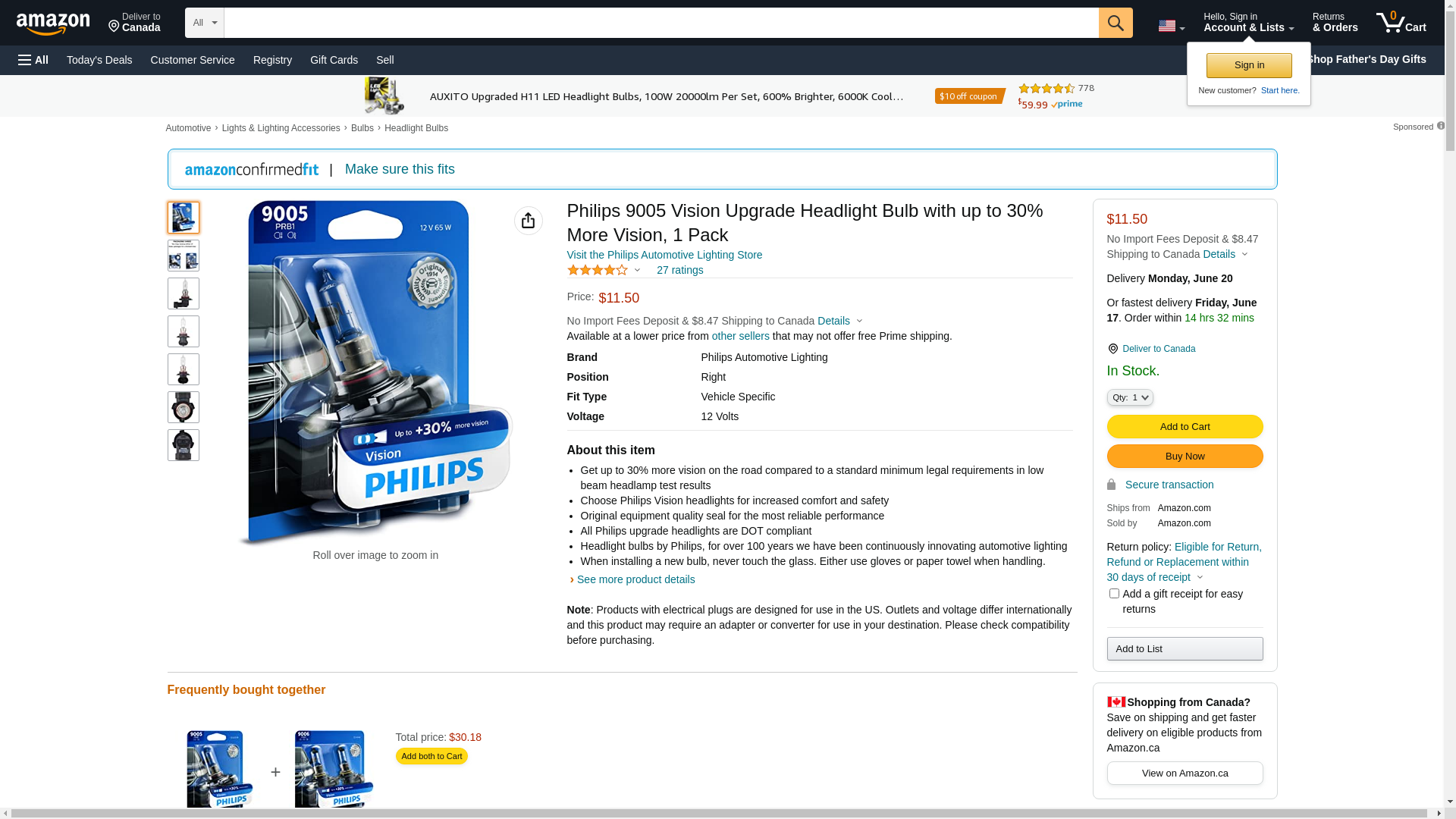Screen dimensions: 1456x819
Task: Open Today's Deals in navigation bar
Action: click(x=99, y=60)
